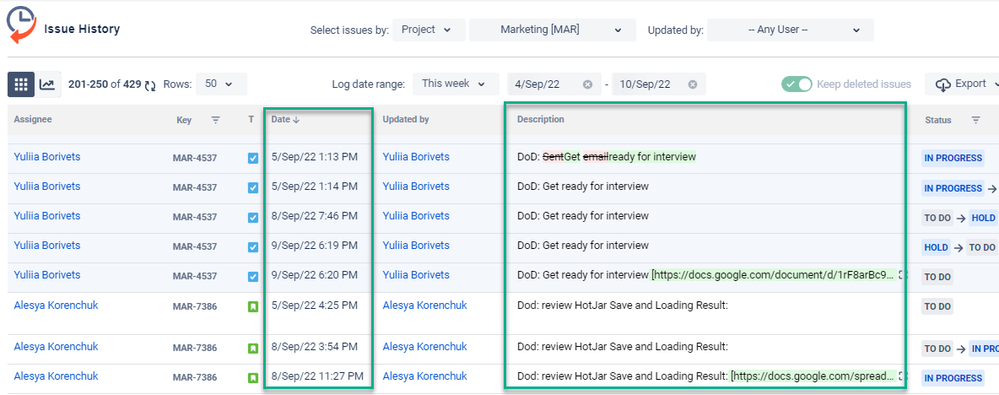Click the 9/Sep/22 6:20 PM date cell

(314, 275)
